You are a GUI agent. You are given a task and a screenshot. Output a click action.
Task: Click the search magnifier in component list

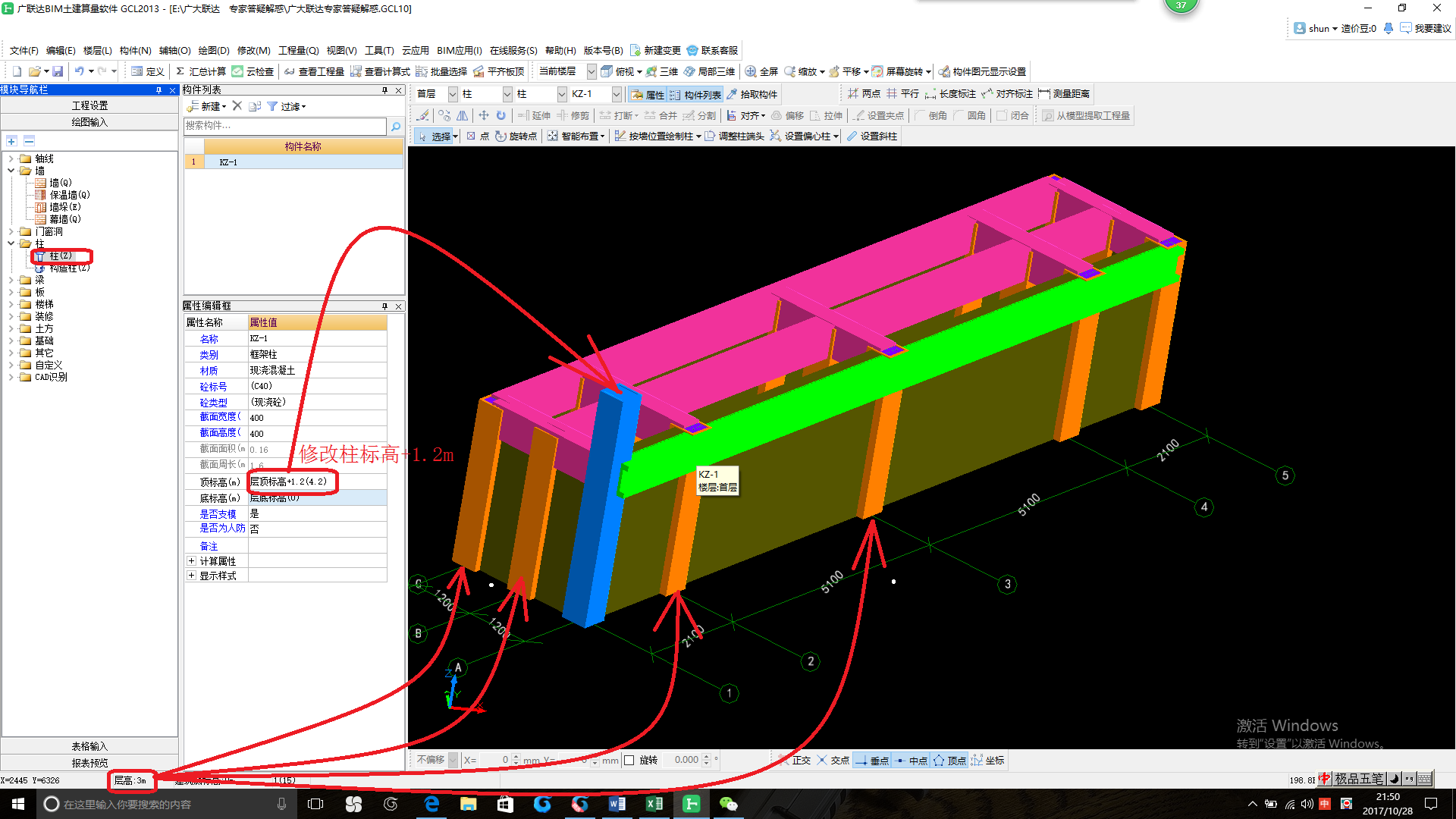[395, 126]
